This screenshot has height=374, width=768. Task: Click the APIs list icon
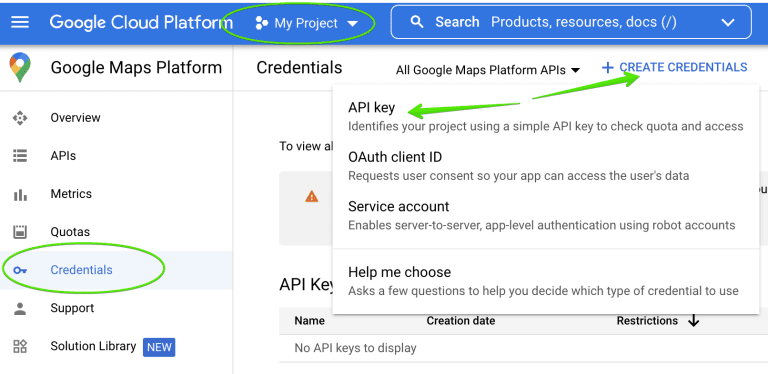20,156
